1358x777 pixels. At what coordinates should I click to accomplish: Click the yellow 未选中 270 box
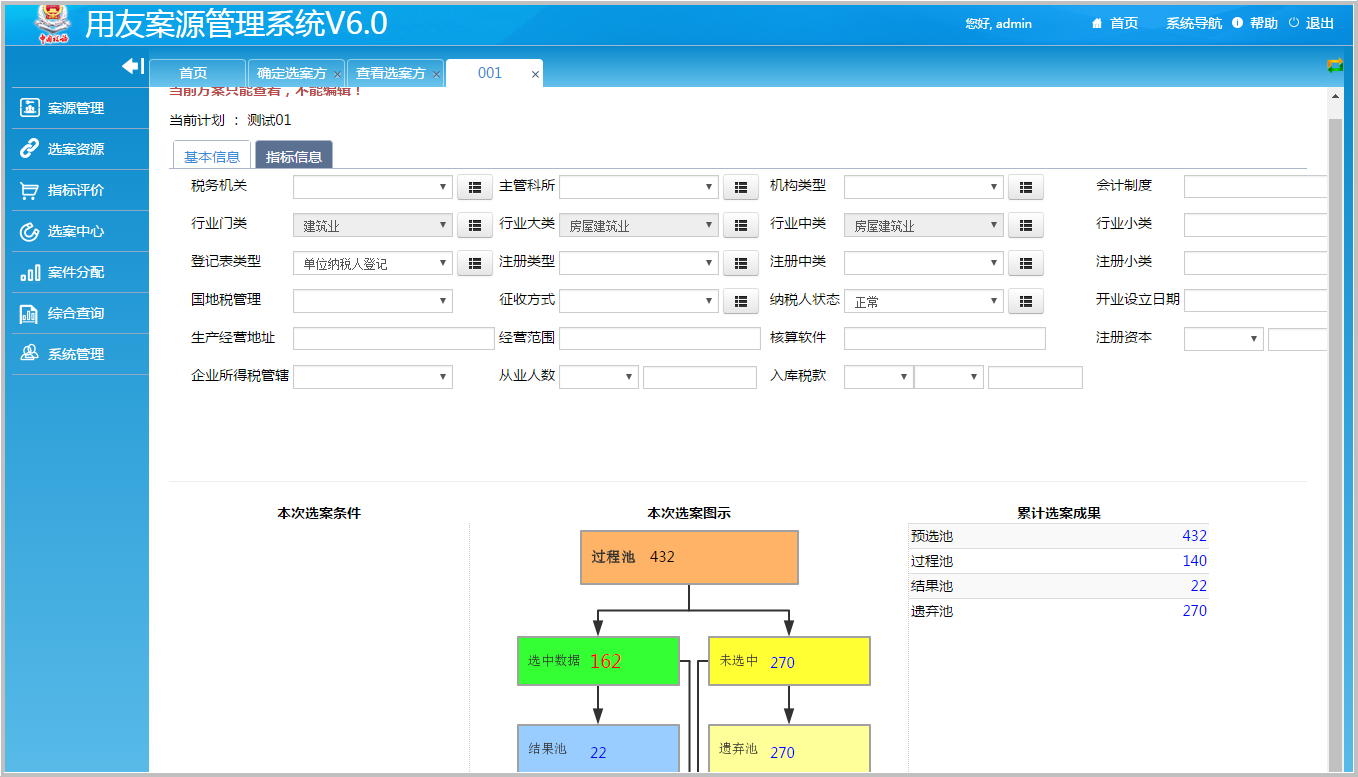(789, 661)
